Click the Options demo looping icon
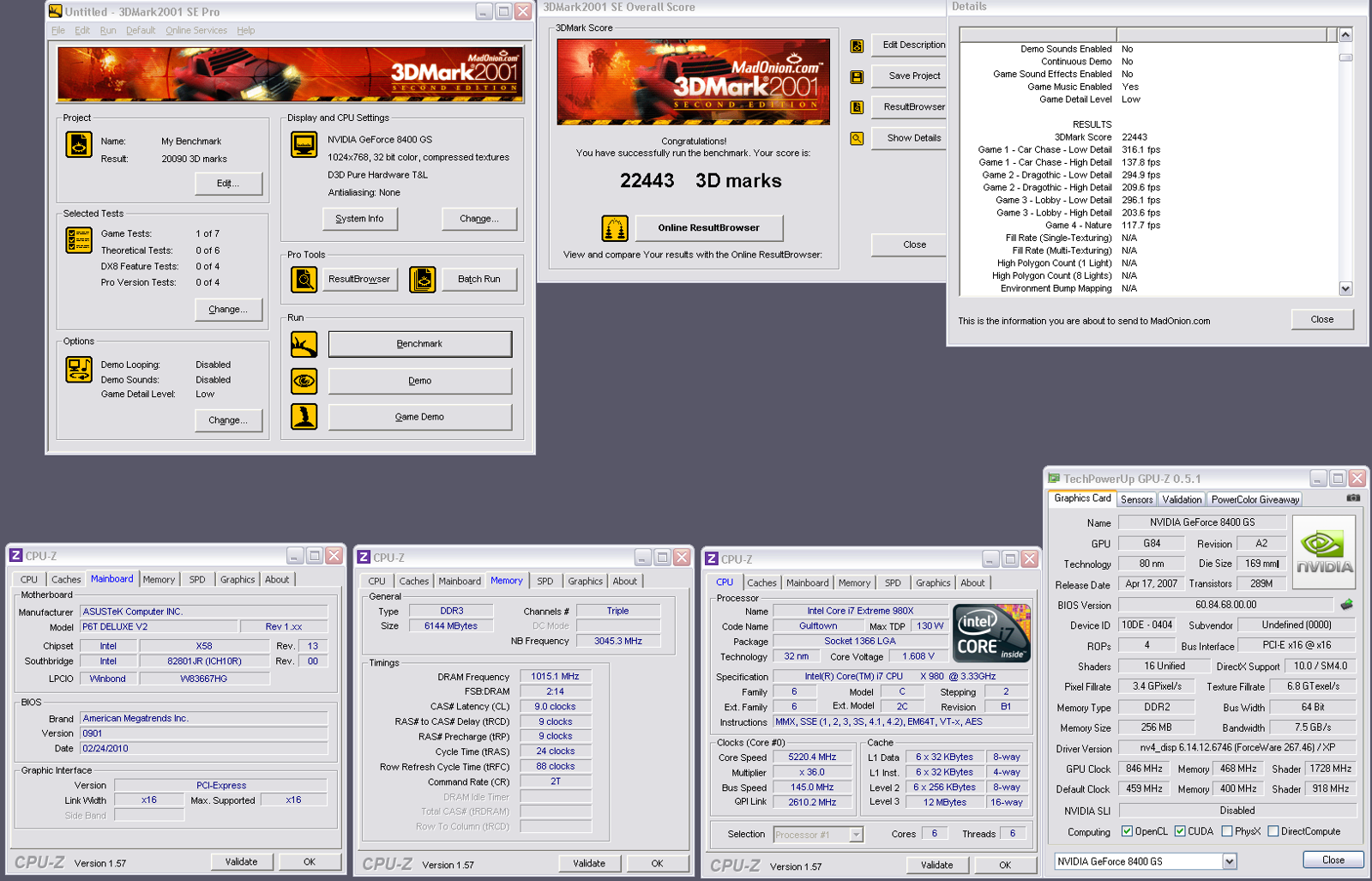Screen dimensions: 1372x881 79,370
